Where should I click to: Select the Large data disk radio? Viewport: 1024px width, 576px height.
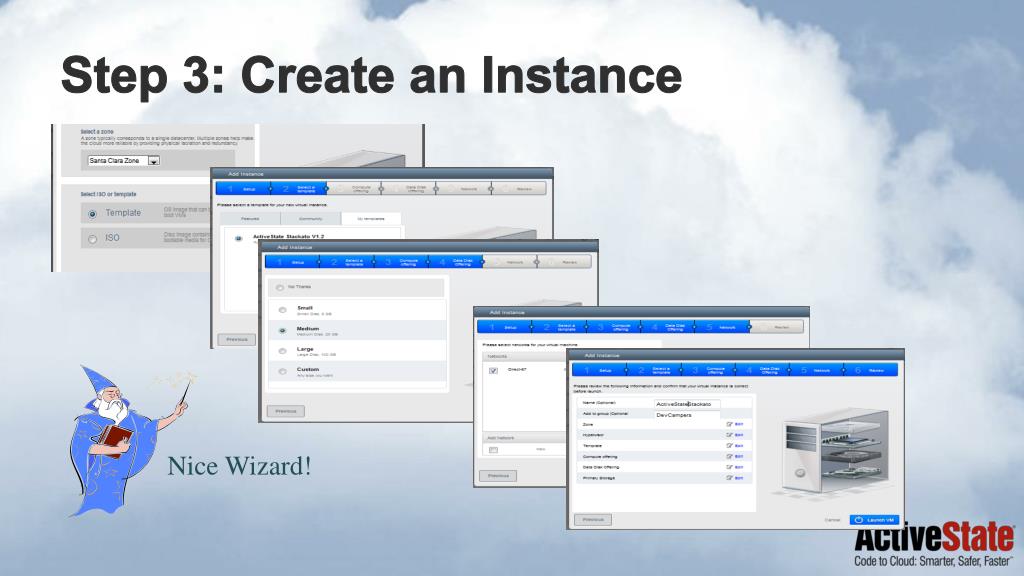pos(282,351)
